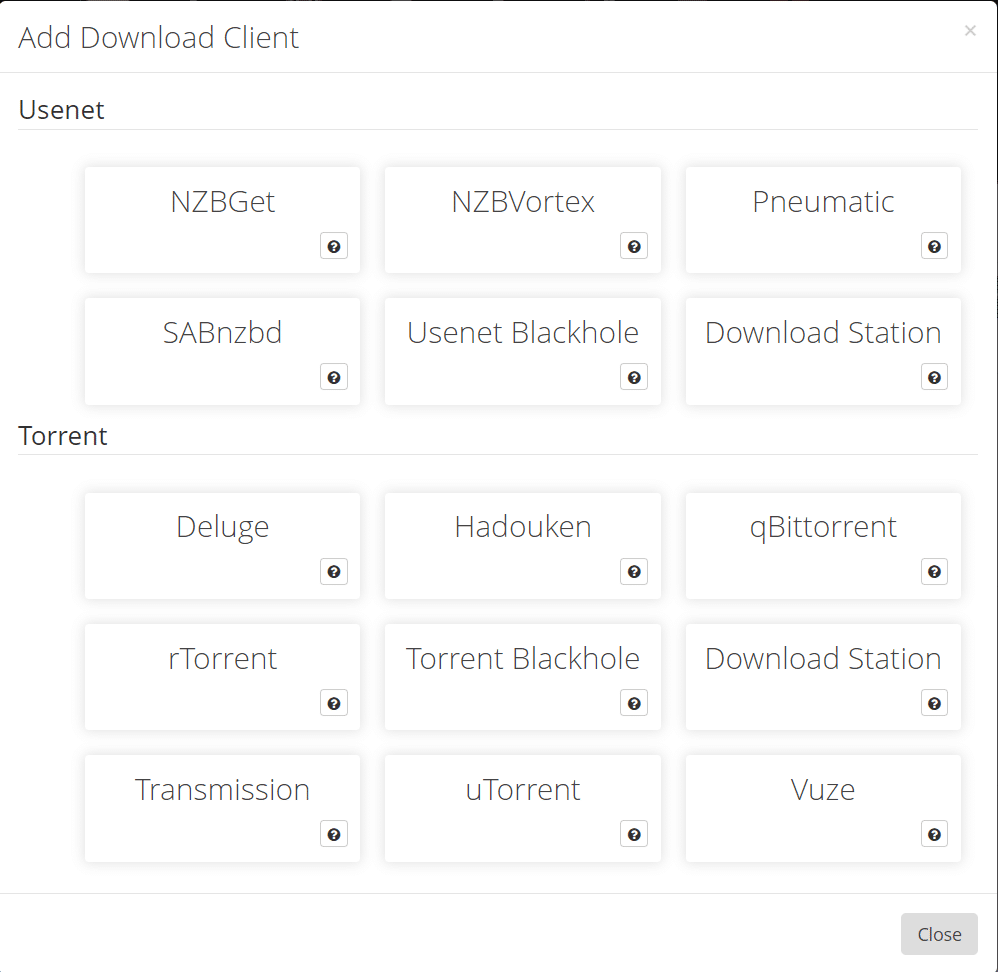Choose SABnzbd as download client
Screen dimensions: 998x972
[222, 351]
